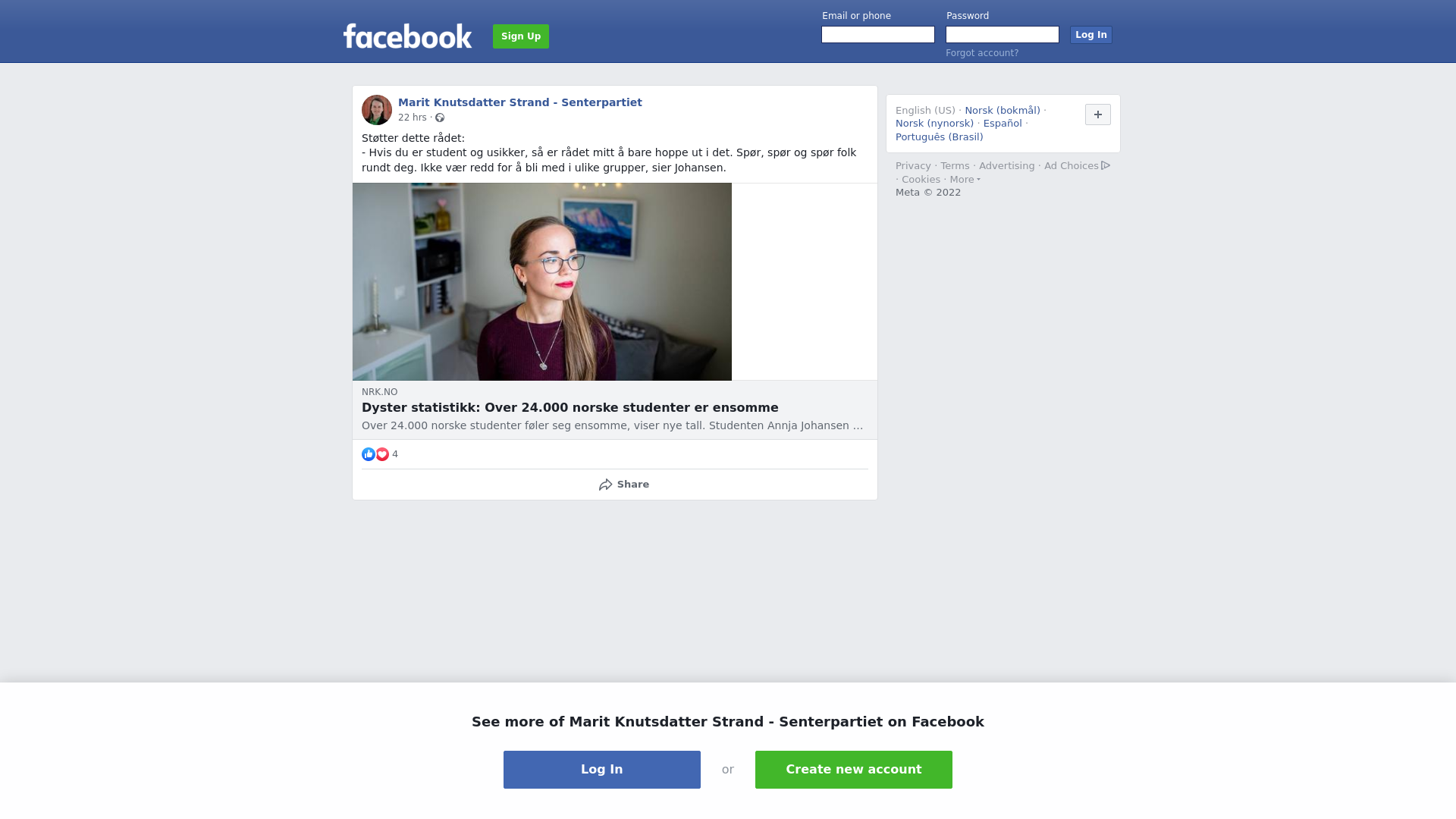Switch language to Español
The width and height of the screenshot is (1456, 819).
(x=1003, y=124)
